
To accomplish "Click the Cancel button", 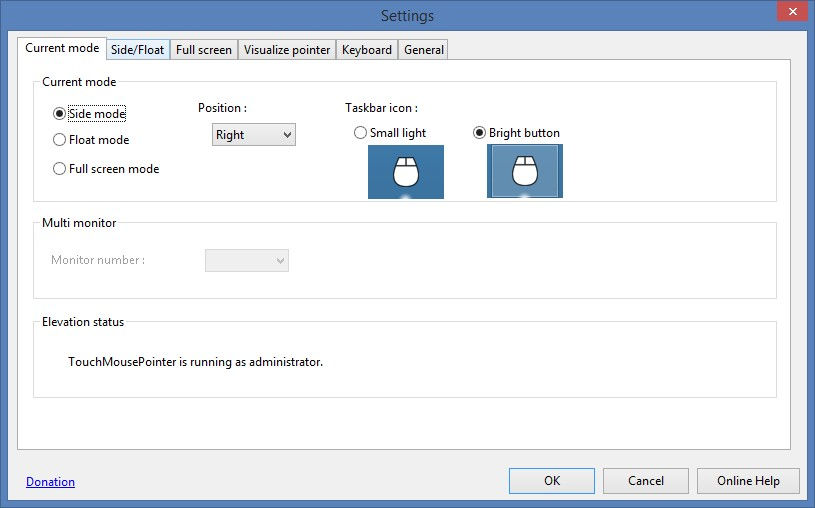I will coord(646,481).
